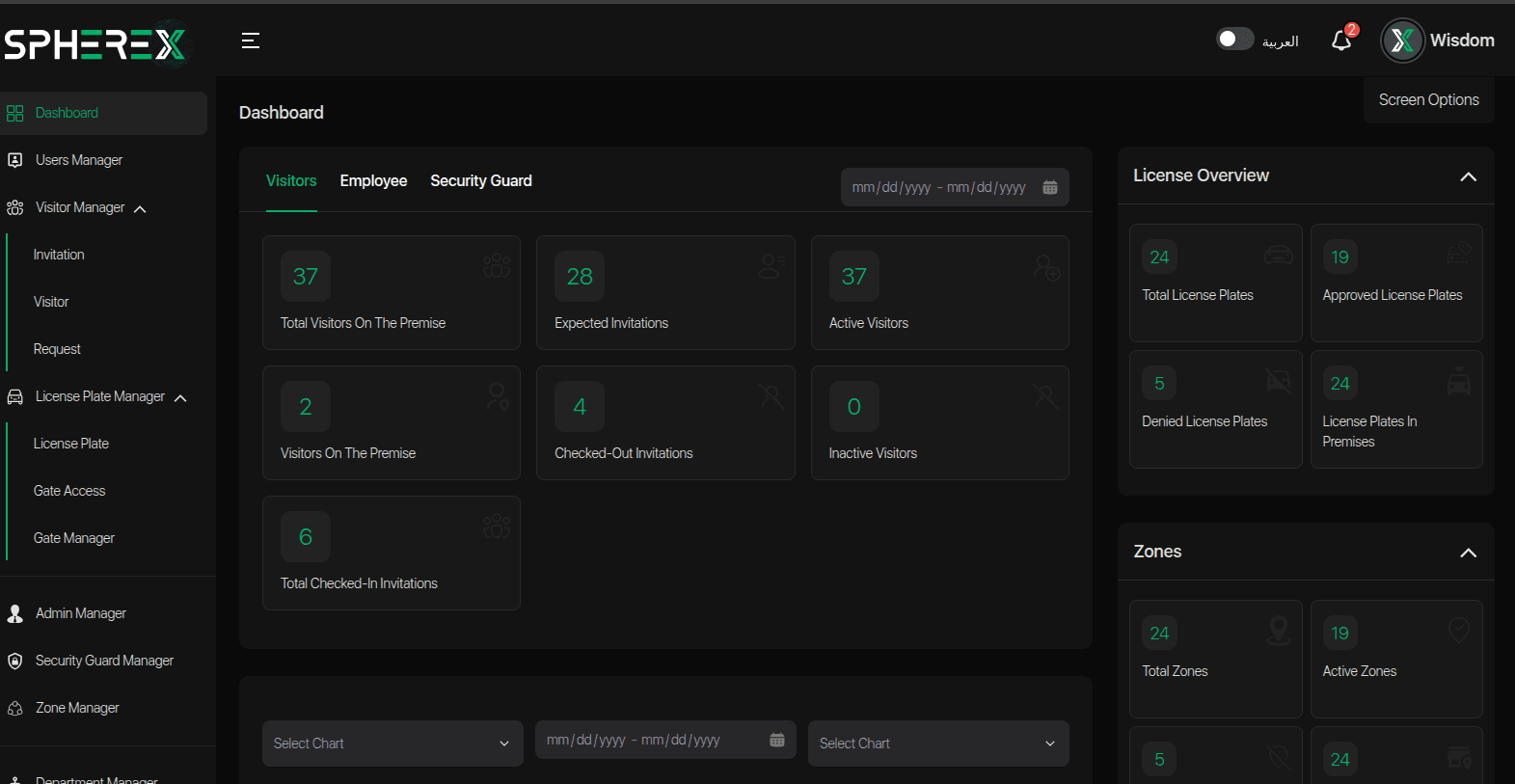This screenshot has width=1515, height=784.
Task: Open Gate Access in the sidebar
Action: point(69,491)
